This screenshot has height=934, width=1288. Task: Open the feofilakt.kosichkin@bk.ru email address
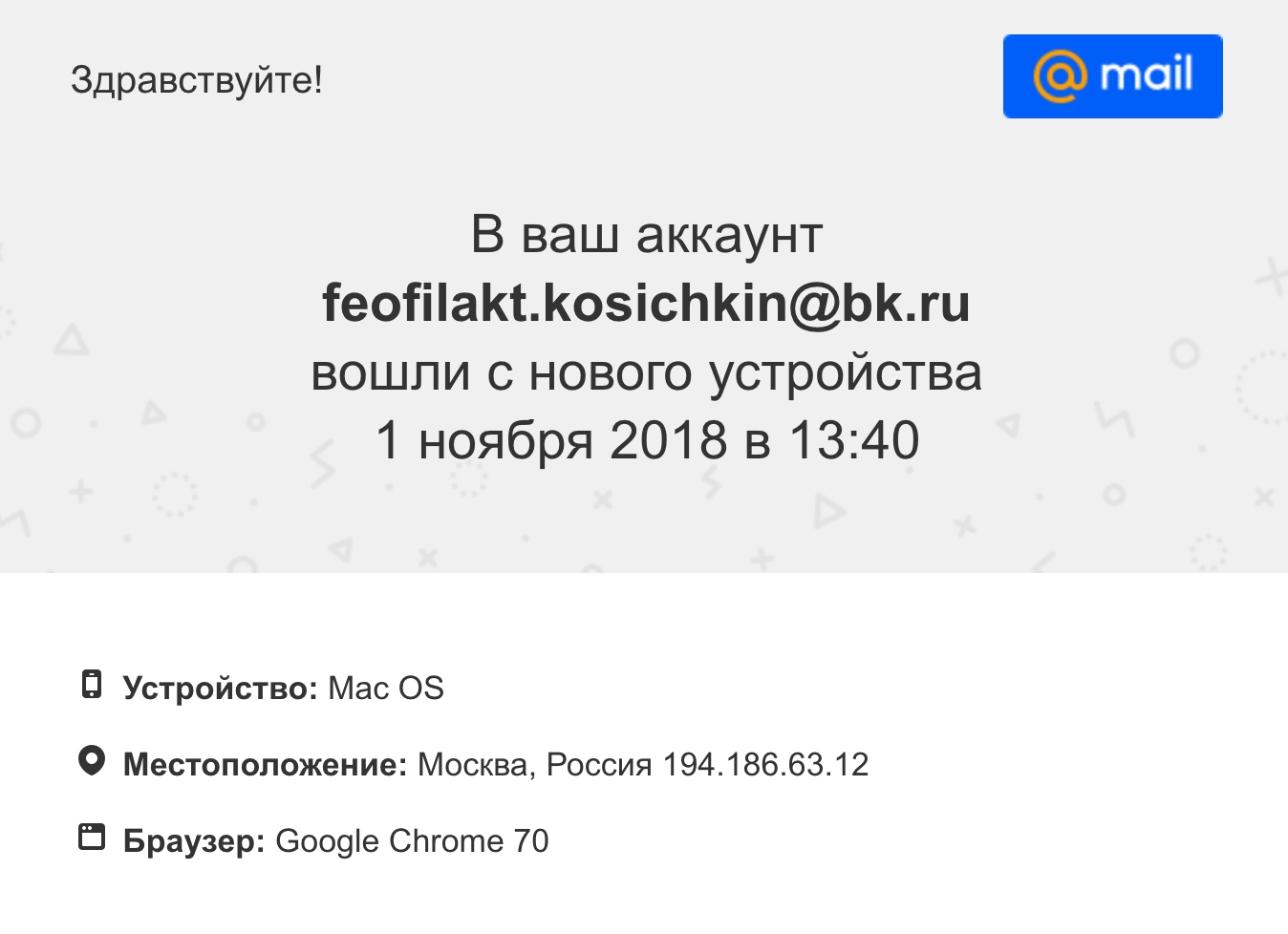(x=646, y=303)
